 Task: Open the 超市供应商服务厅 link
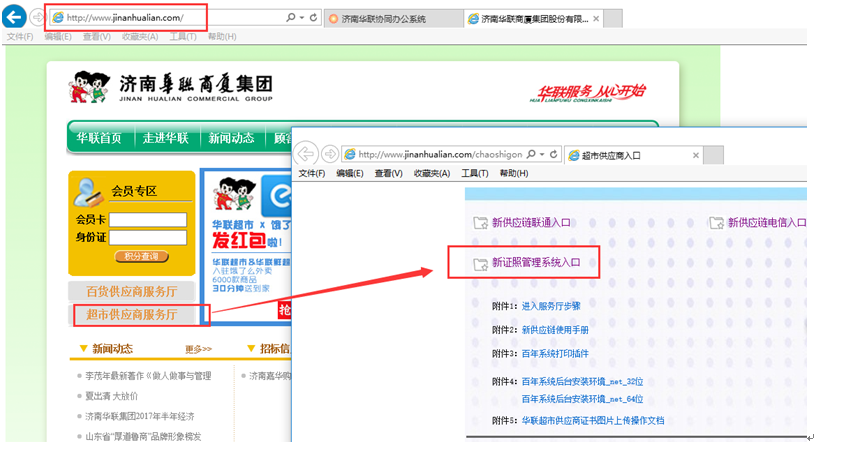(132, 314)
